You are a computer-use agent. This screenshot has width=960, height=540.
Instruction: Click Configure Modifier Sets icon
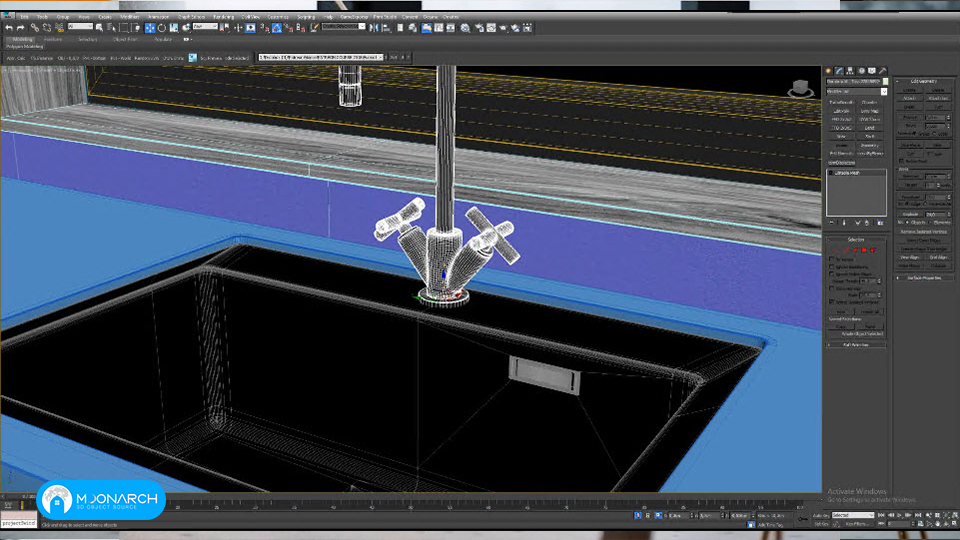click(x=880, y=223)
